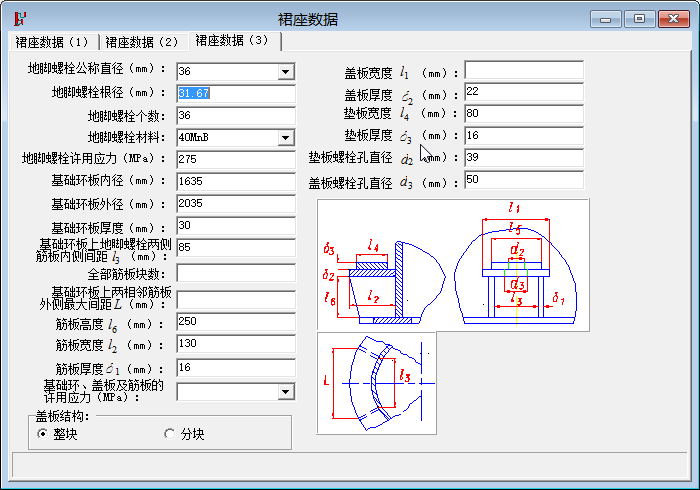This screenshot has height=490, width=700.
Task: Click 基础环板厚度 field showing 30
Action: (x=236, y=226)
